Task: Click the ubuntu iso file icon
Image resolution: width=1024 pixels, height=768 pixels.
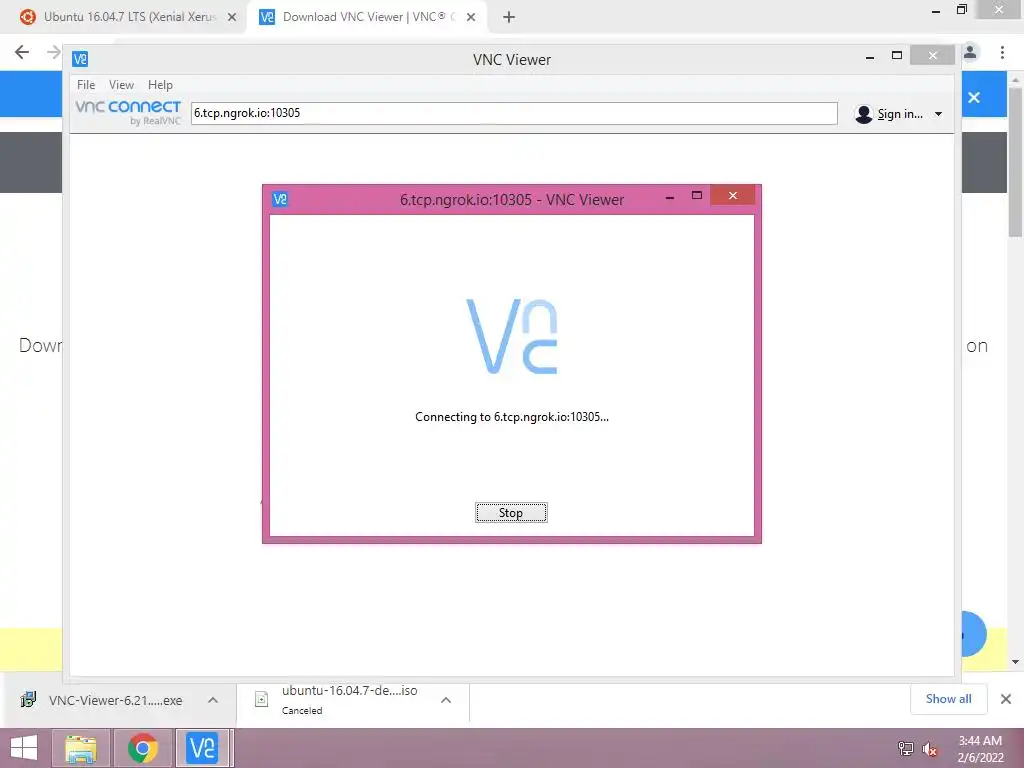Action: 261,699
